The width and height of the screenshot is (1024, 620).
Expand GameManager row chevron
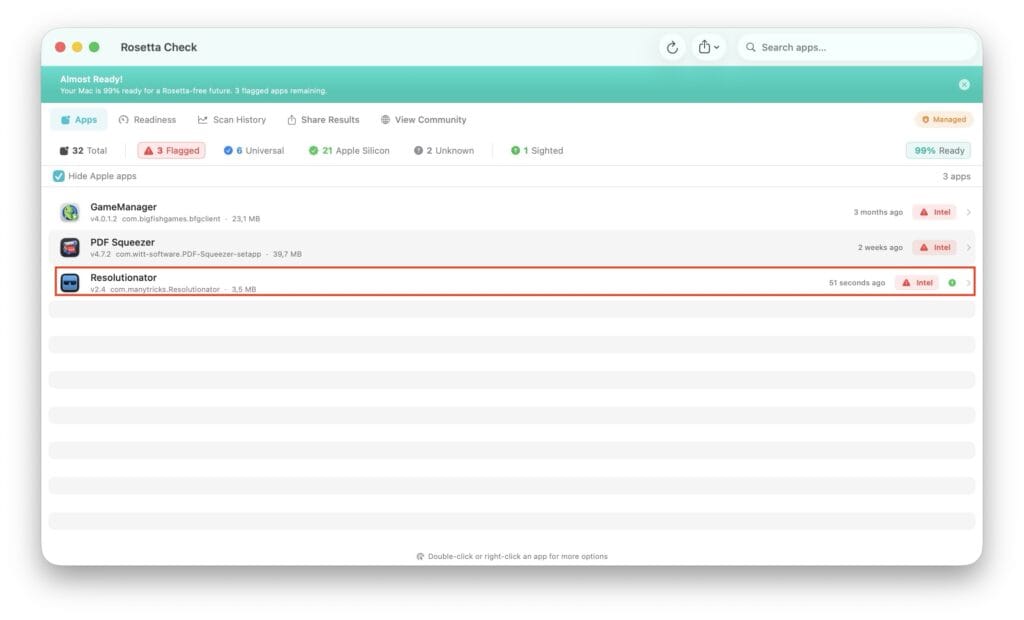point(968,212)
